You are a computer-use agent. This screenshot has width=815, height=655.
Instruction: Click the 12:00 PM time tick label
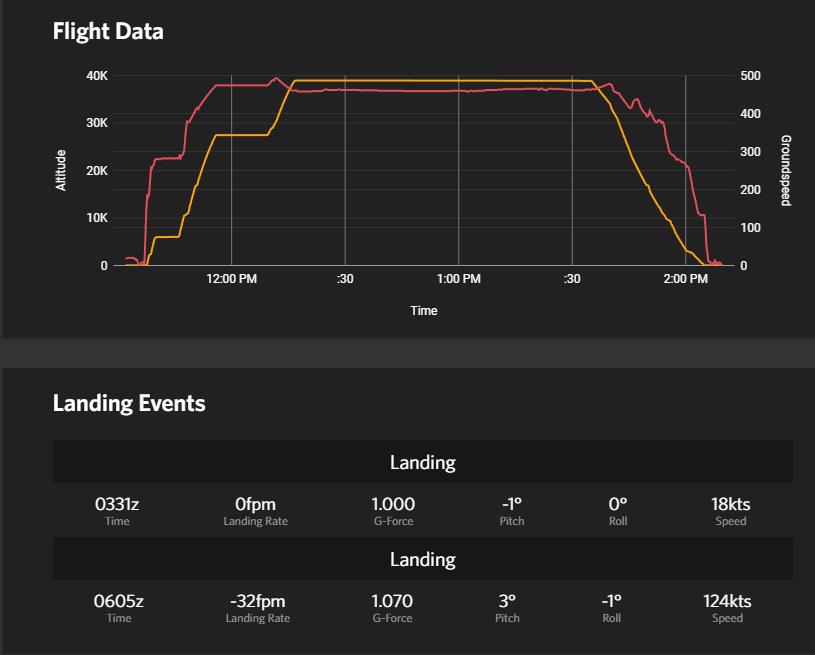[232, 279]
